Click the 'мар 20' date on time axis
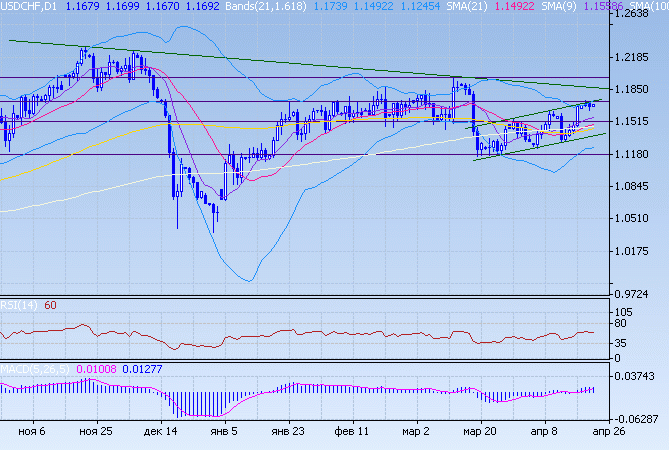669x450 pixels. coord(481,431)
